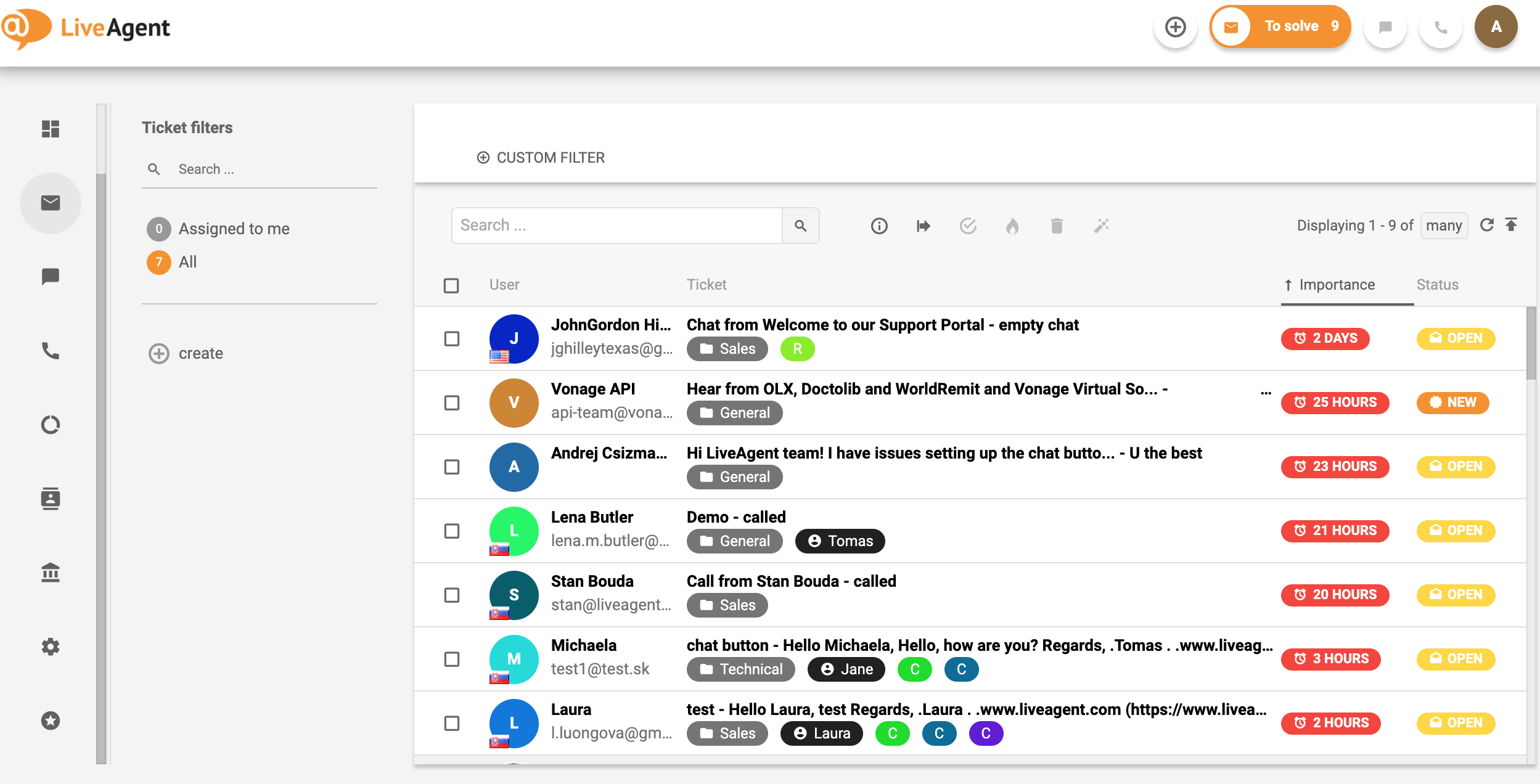Click the purple C tag on Laura ticket
Viewport: 1540px width, 784px height.
click(986, 733)
